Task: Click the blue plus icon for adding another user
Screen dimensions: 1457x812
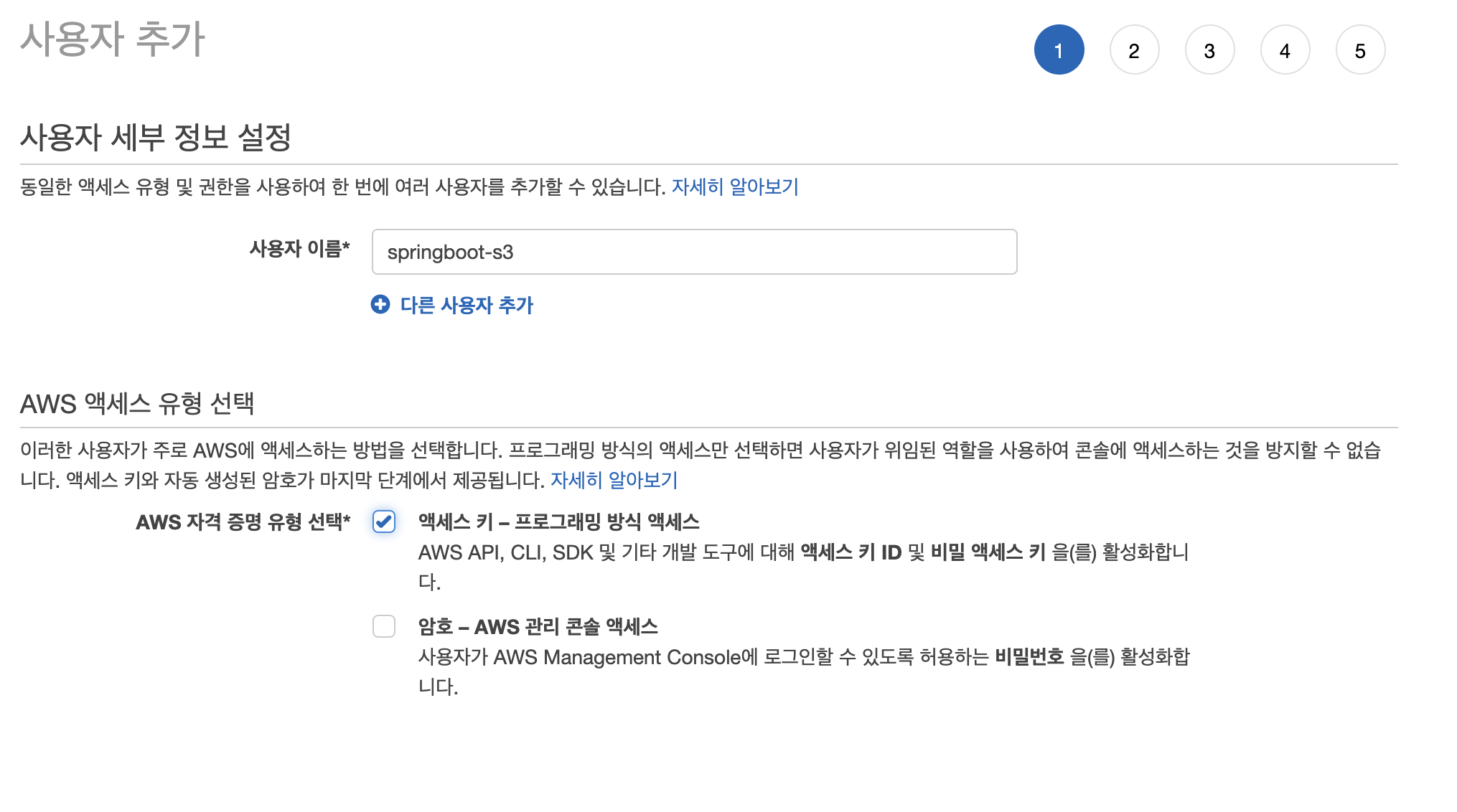Action: [x=380, y=305]
